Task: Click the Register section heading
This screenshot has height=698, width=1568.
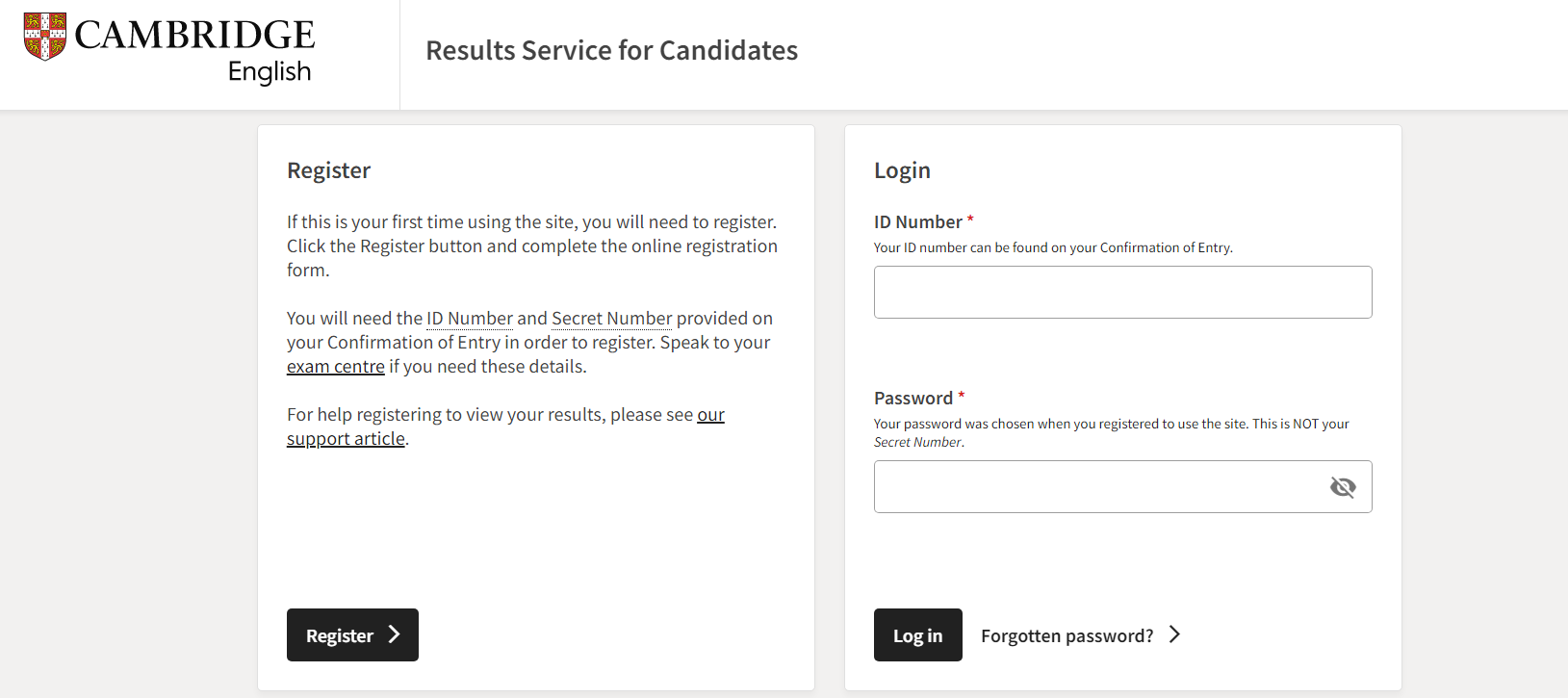Action: tap(328, 170)
